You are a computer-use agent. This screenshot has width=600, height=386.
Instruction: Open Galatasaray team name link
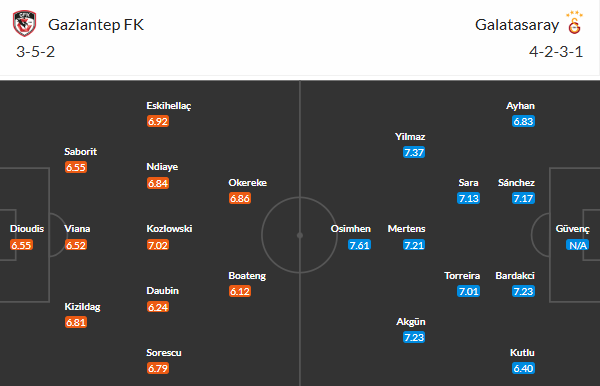[517, 25]
